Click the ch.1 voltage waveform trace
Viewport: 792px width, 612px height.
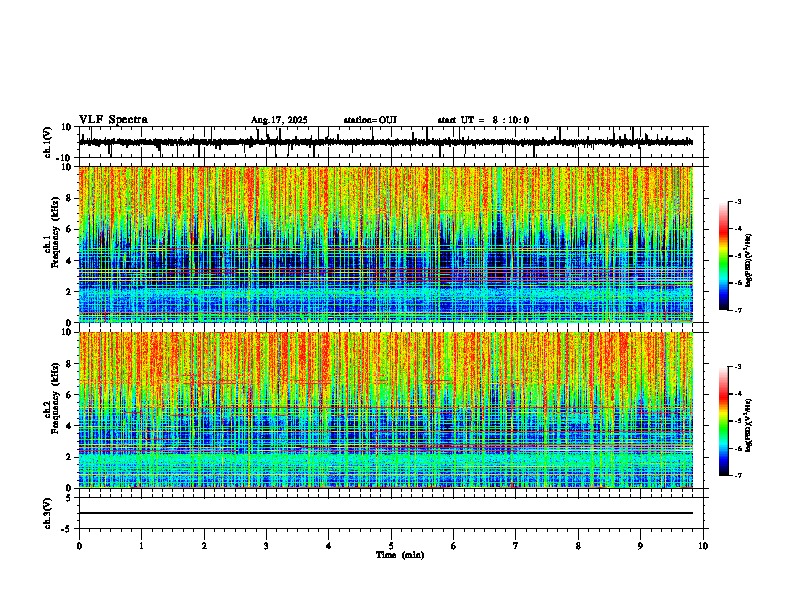(x=385, y=142)
